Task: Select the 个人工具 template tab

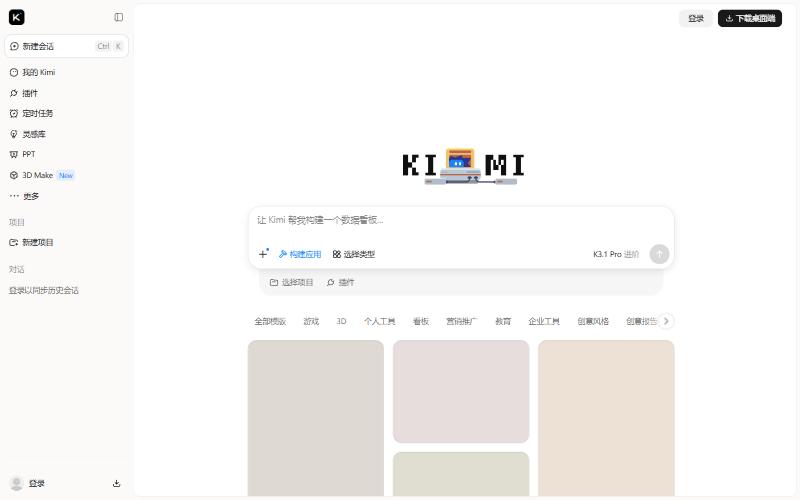Action: coord(380,321)
